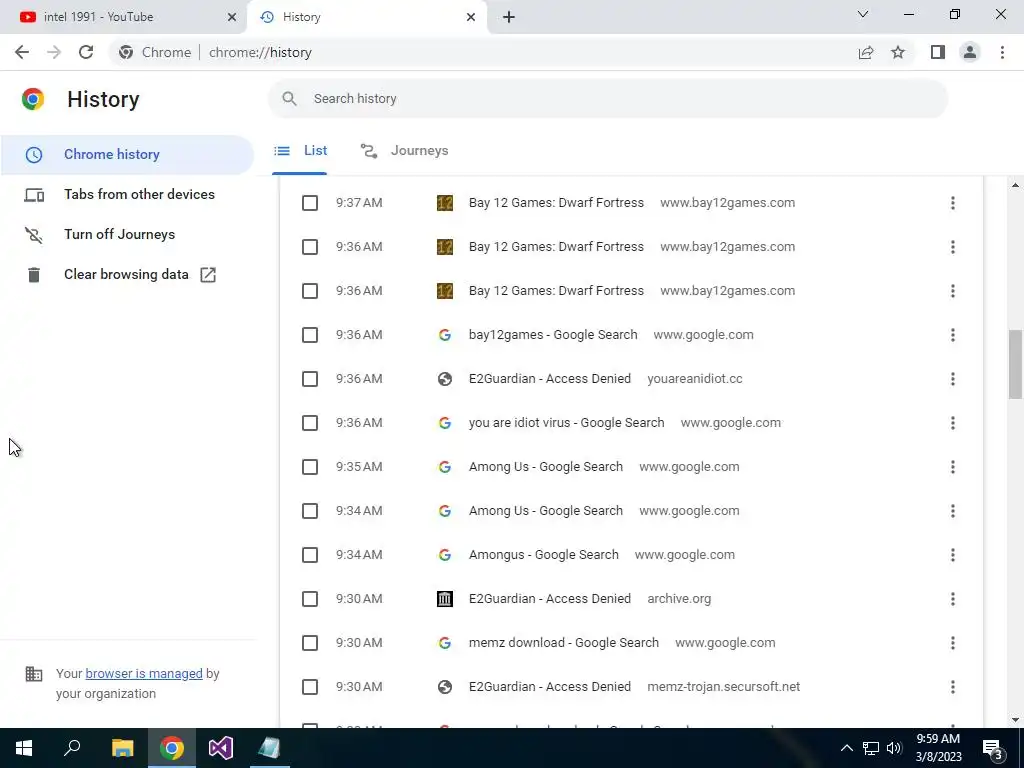Open the Windows Start menu
Image resolution: width=1024 pixels, height=768 pixels.
[24, 748]
